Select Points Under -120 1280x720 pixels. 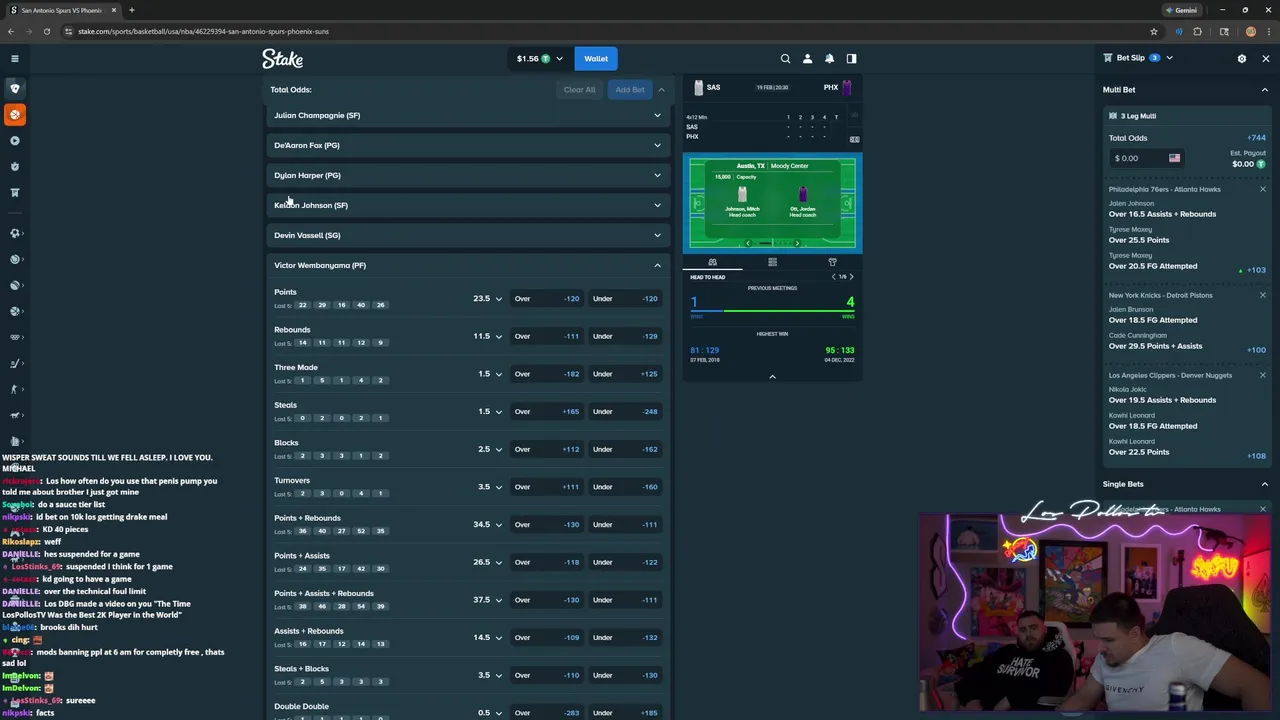point(626,298)
